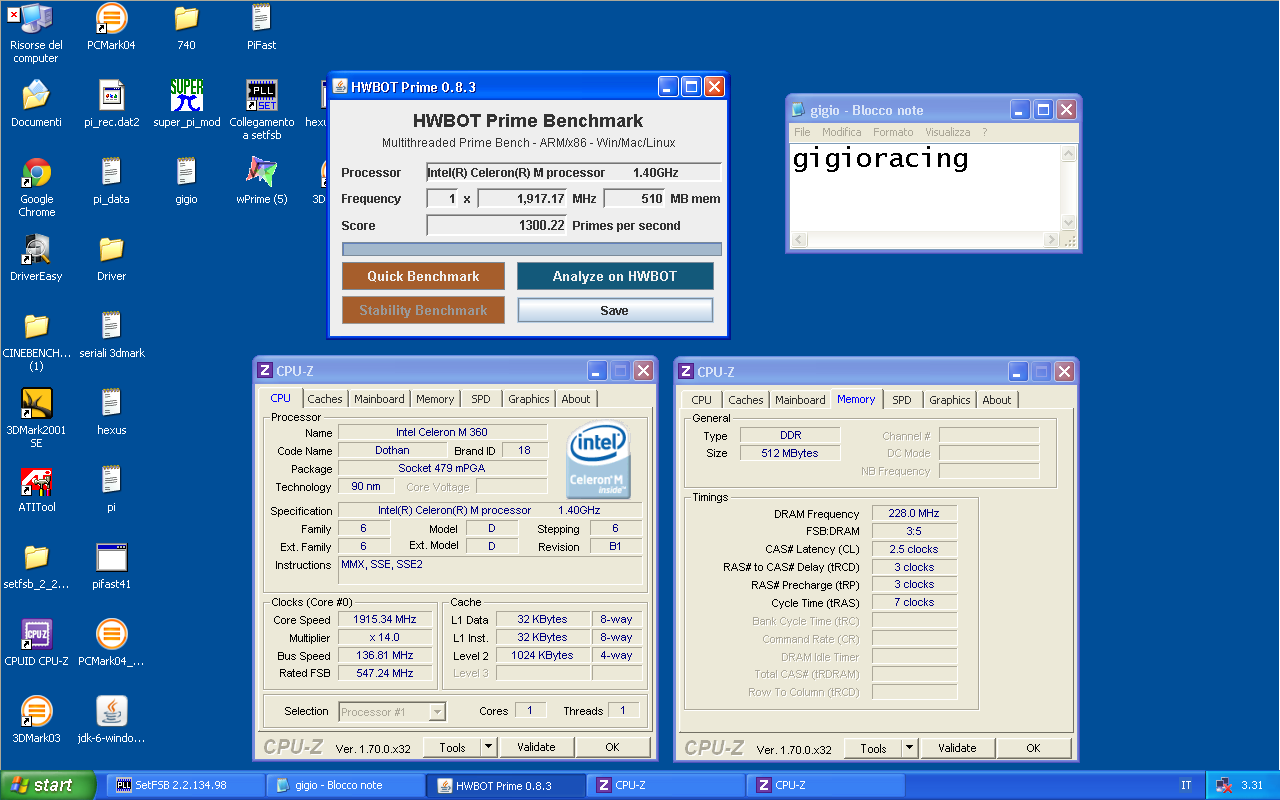This screenshot has width=1280, height=800.
Task: Click the Intel Celeron M logo
Action: coord(596,462)
